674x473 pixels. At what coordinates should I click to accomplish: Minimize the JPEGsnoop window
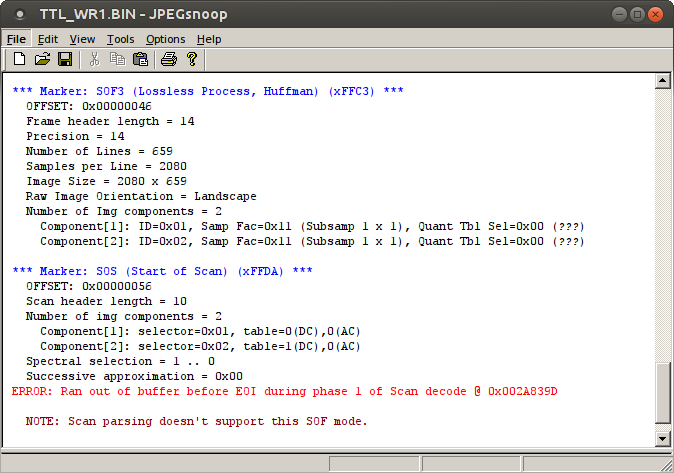tap(619, 15)
